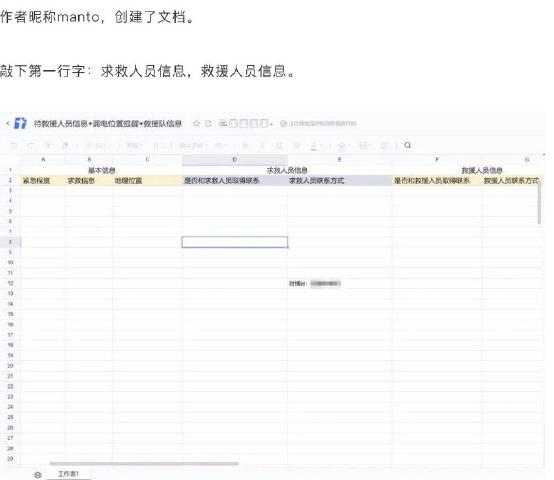
Task: Select column F header
Action: click(437, 160)
